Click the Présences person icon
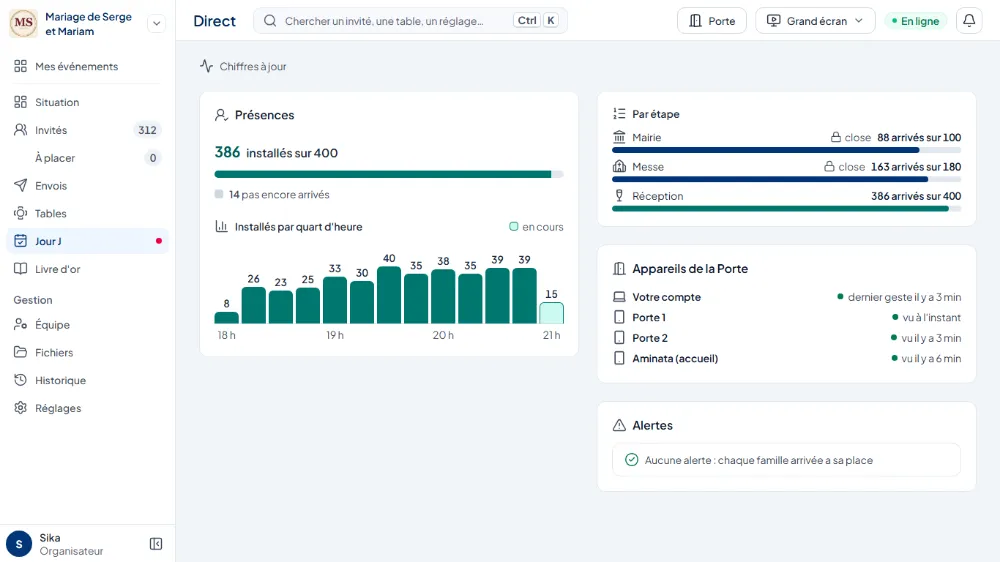 click(221, 115)
